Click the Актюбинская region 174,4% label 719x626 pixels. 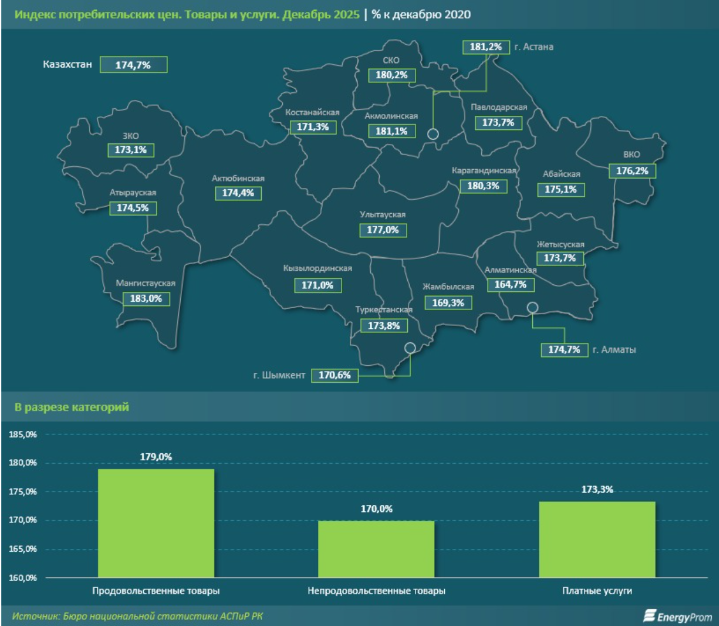(238, 192)
